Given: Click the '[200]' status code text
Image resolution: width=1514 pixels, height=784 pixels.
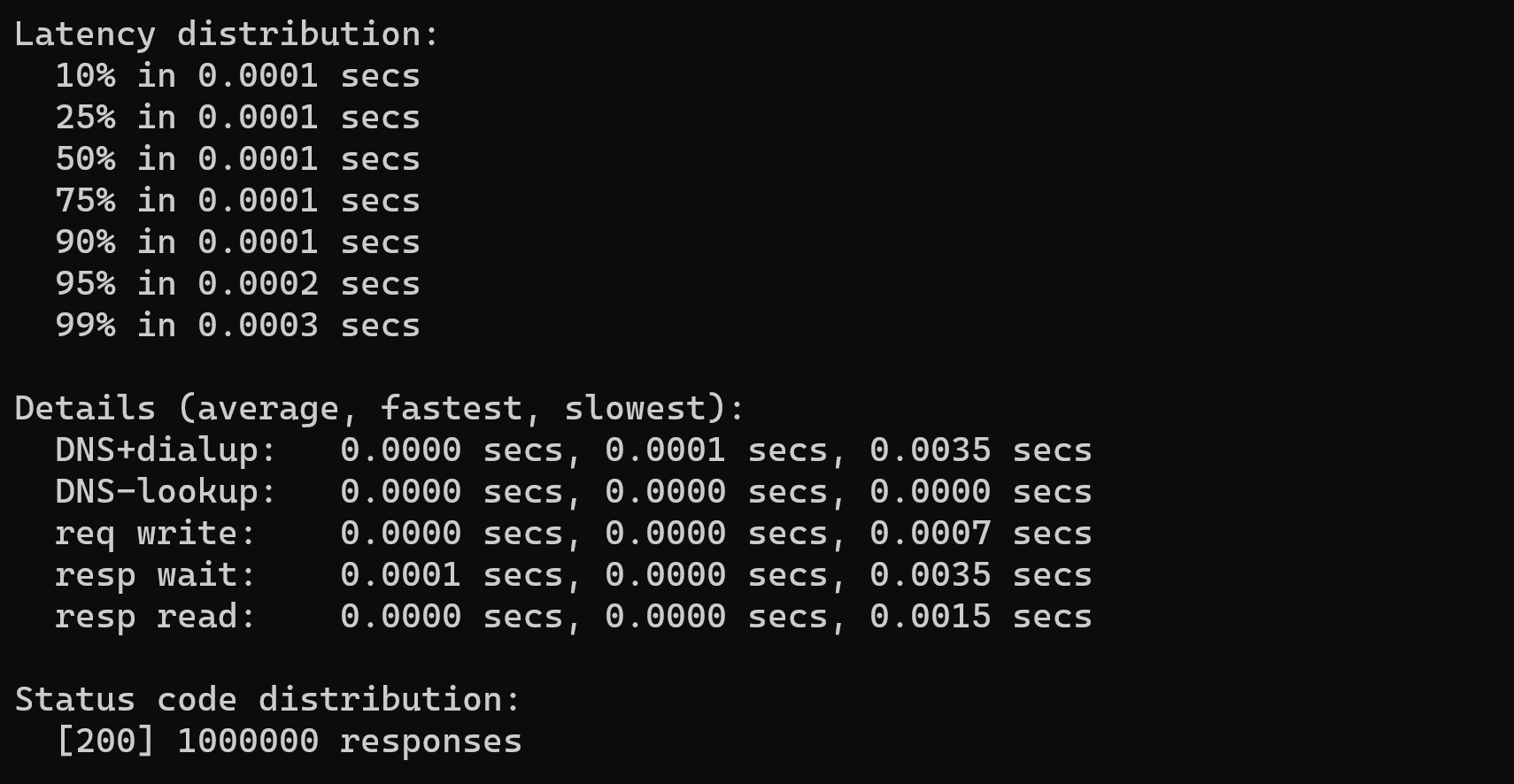Looking at the screenshot, I should pos(105,742).
